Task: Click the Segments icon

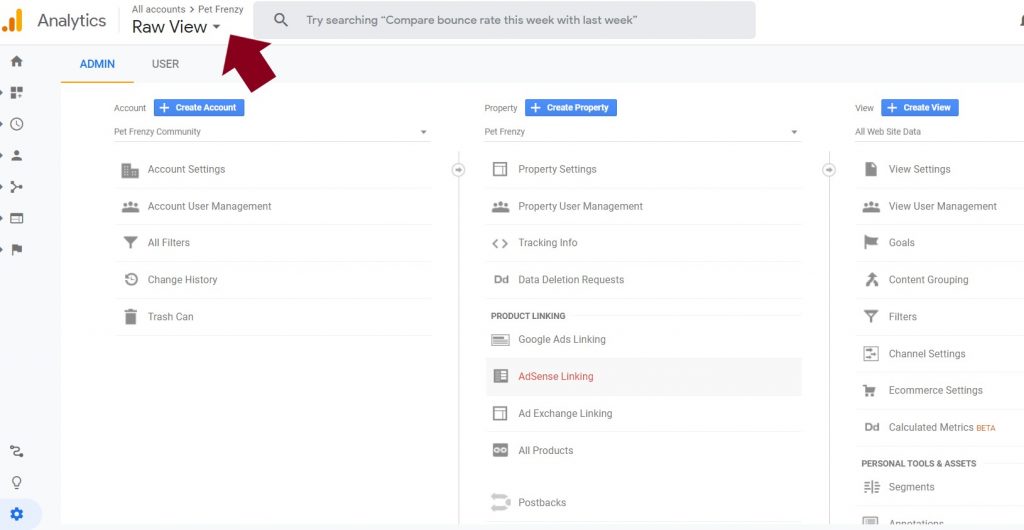Action: tap(872, 487)
